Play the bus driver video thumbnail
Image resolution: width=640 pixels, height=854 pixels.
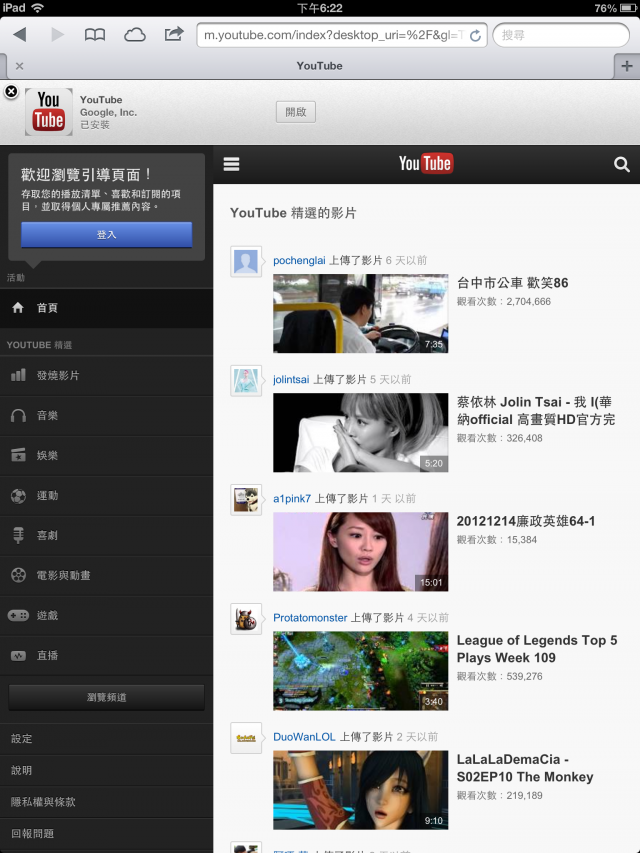point(361,313)
